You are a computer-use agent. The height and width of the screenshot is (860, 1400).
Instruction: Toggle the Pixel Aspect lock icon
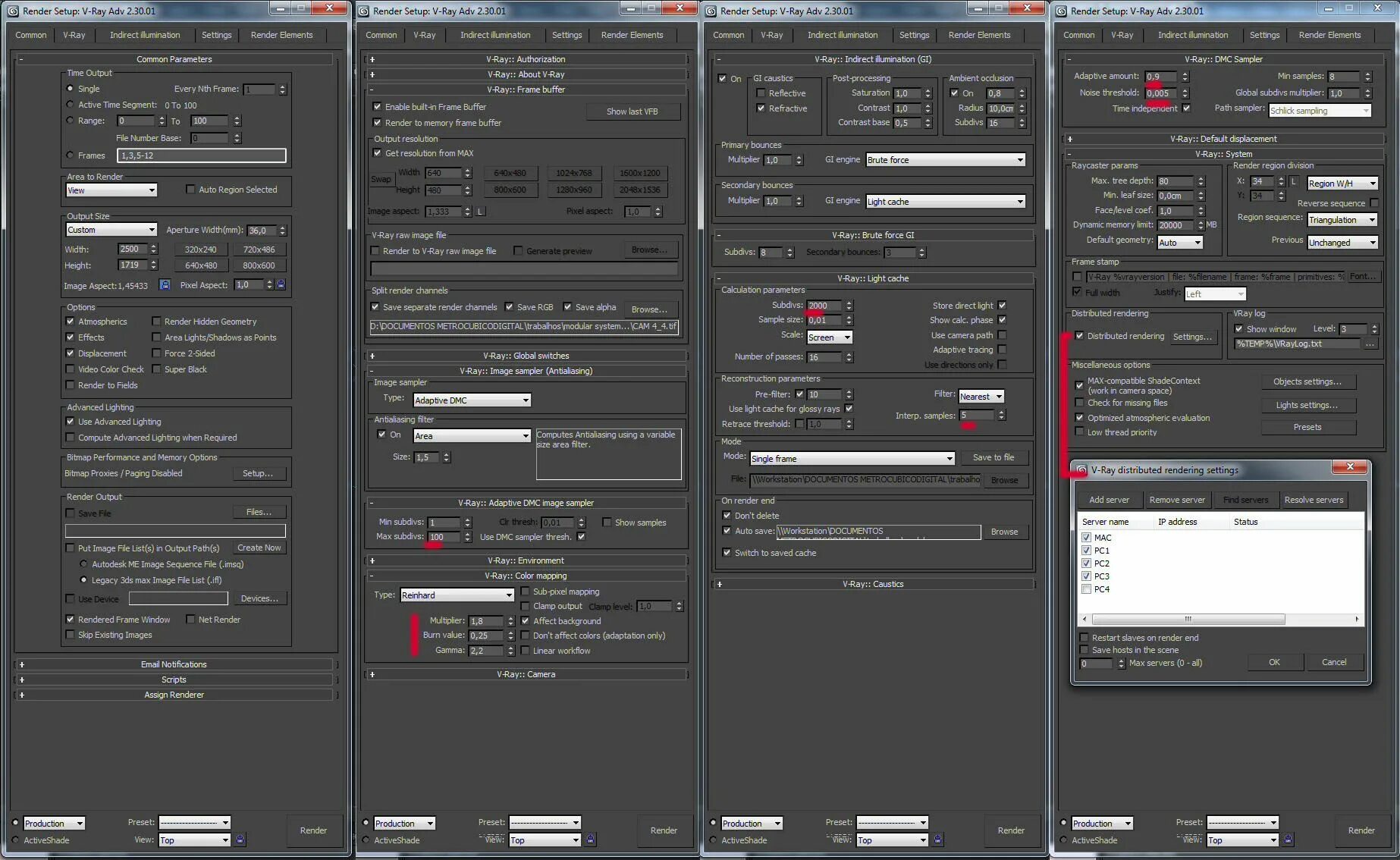(281, 285)
